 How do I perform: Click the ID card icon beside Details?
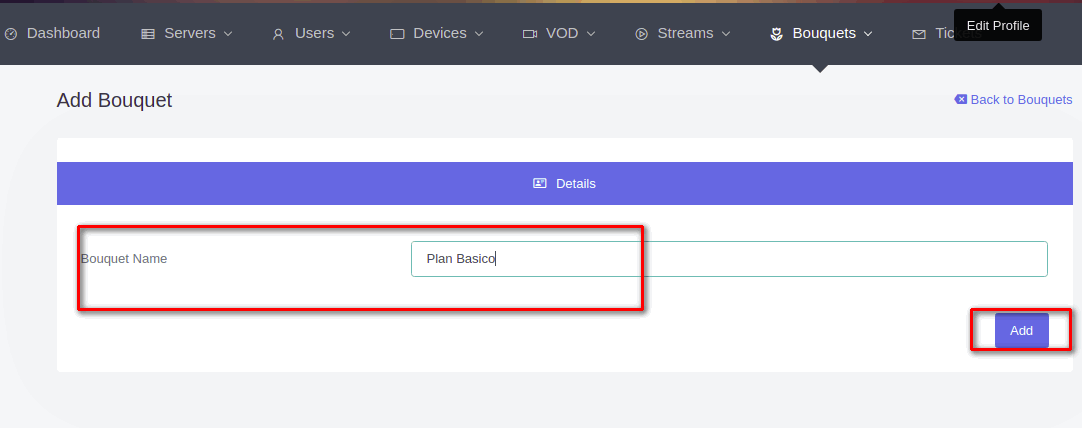tap(540, 184)
